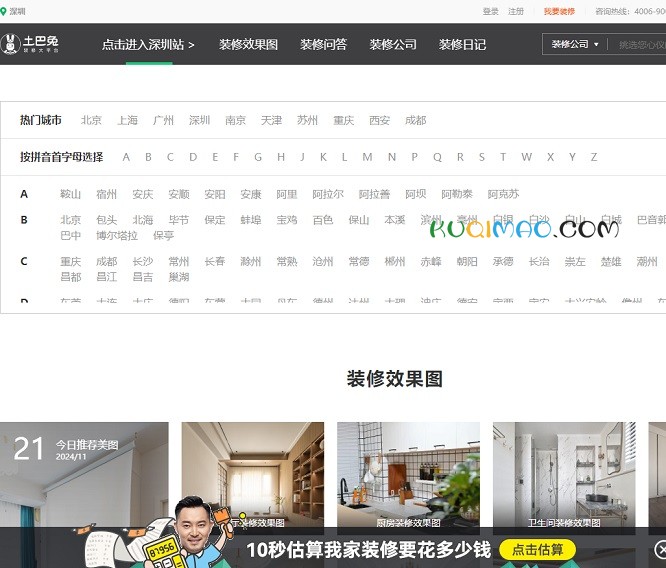Open the 厨房装修效果图 thumbnail
Screen dimensions: 666x568
(x=408, y=475)
